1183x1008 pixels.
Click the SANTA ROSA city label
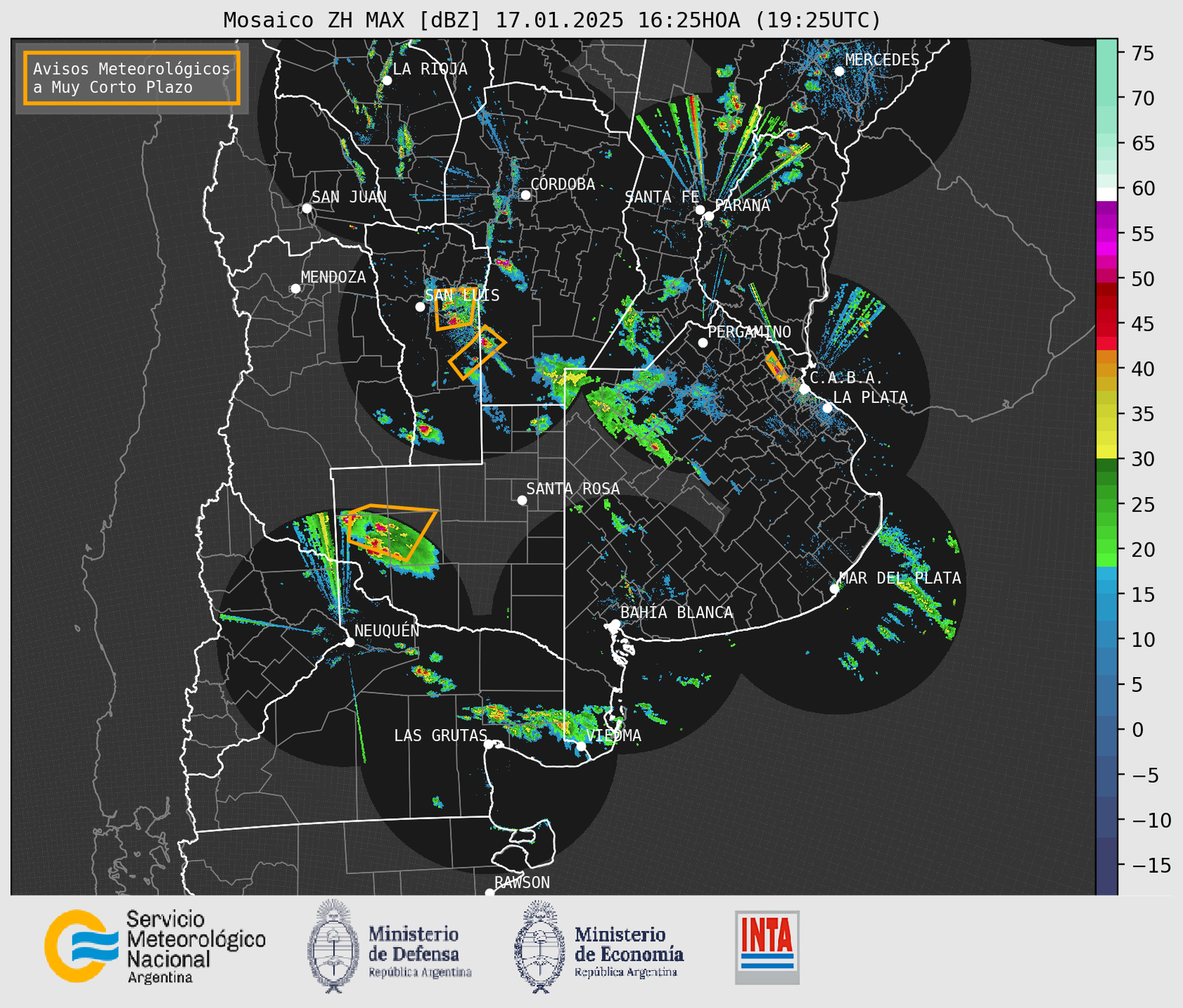[x=573, y=489]
